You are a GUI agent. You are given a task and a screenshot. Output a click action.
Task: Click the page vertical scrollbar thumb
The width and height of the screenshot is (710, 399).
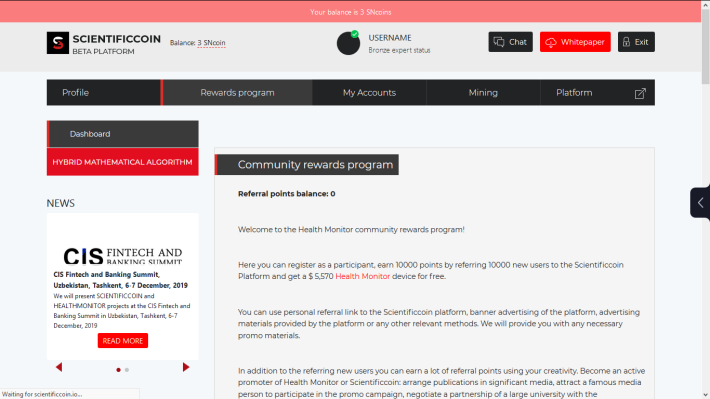[705, 46]
